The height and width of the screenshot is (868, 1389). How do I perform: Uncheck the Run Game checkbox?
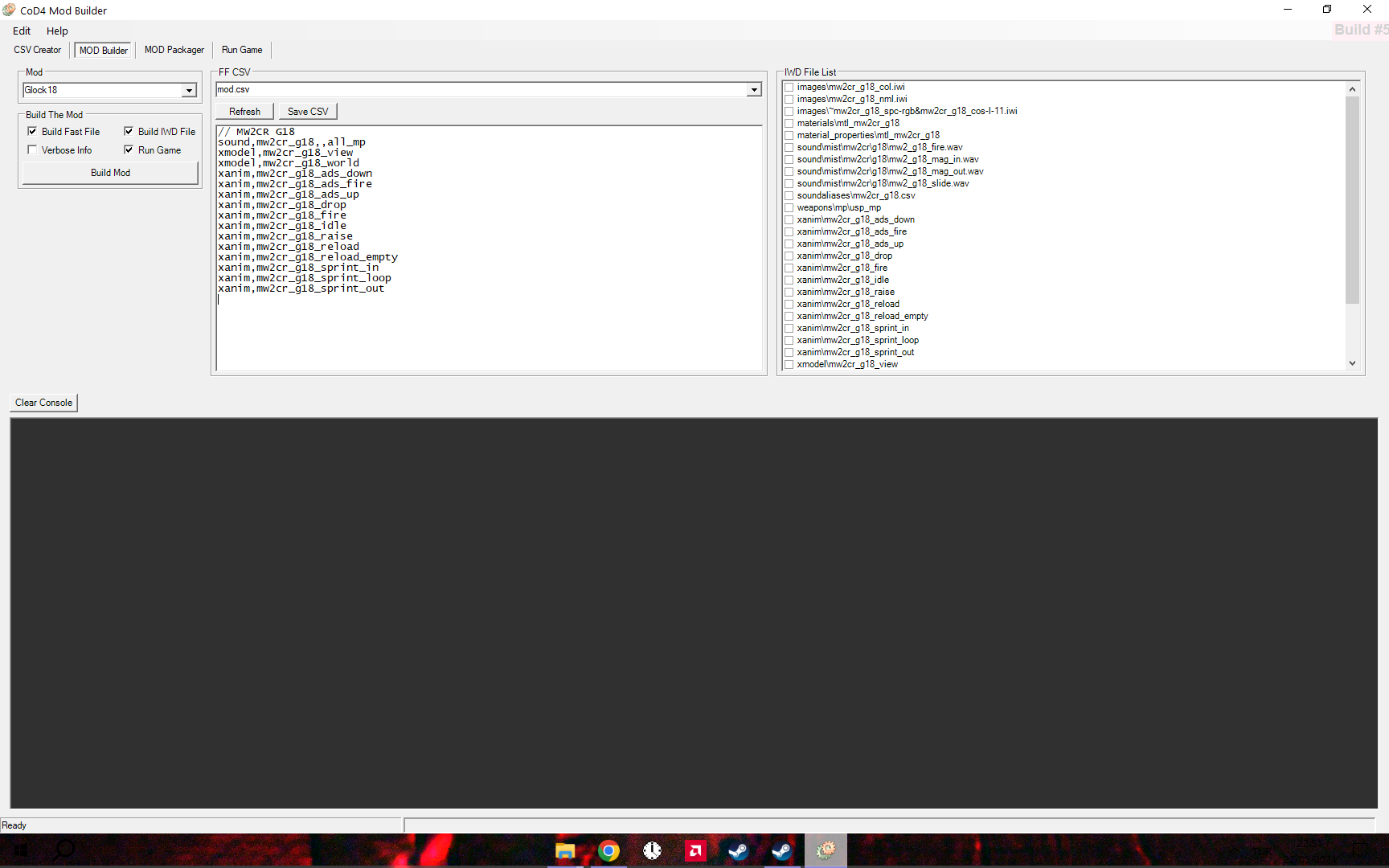(129, 149)
